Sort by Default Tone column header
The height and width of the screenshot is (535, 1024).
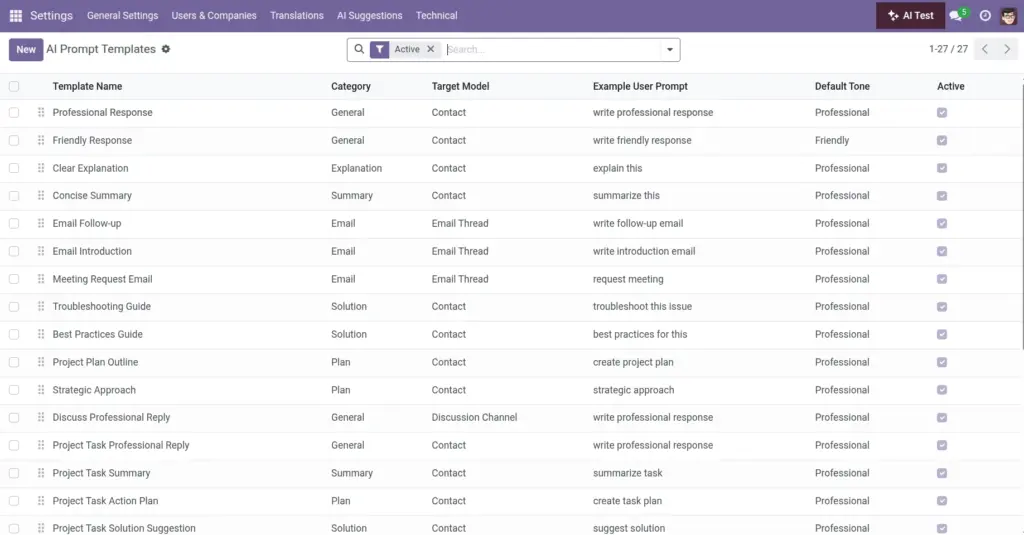click(x=842, y=86)
